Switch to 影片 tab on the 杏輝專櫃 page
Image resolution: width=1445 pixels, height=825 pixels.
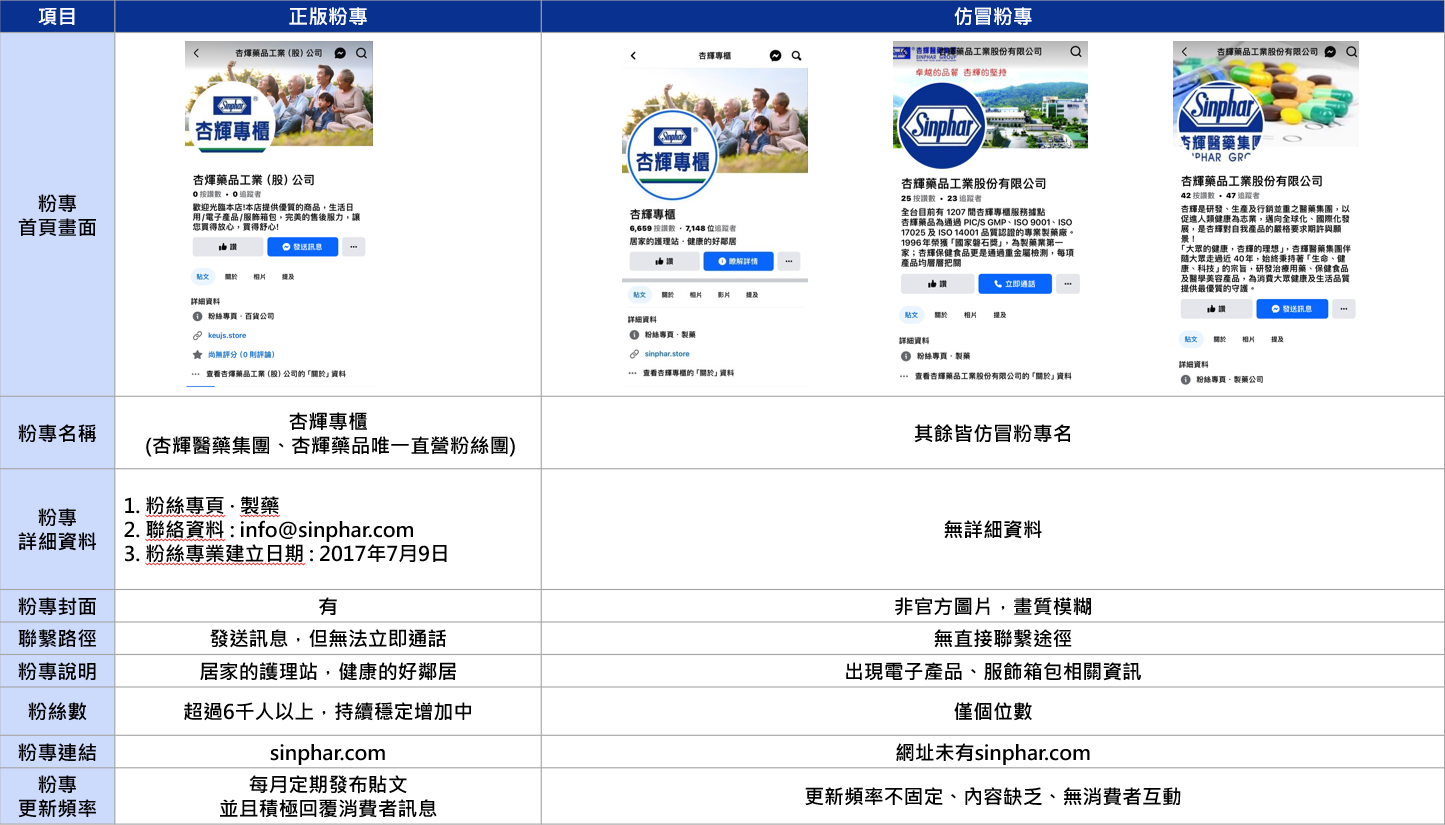[x=724, y=295]
